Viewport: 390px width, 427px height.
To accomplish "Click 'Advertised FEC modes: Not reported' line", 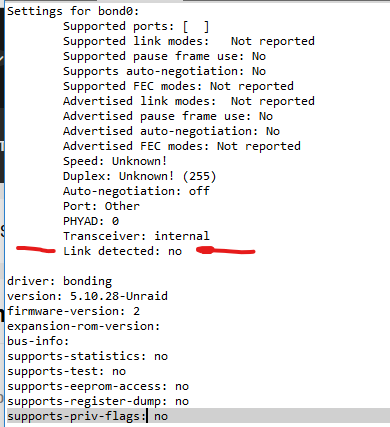I will [x=182, y=146].
